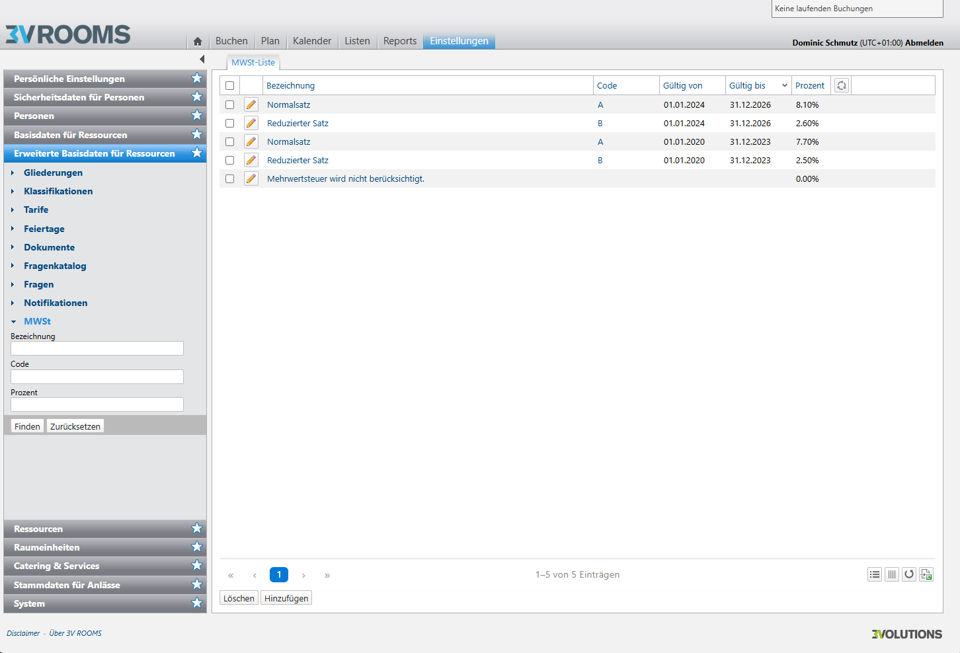The width and height of the screenshot is (960, 653).
Task: Check the box for Reduzierter Satz 2.60%
Action: pyautogui.click(x=230, y=123)
